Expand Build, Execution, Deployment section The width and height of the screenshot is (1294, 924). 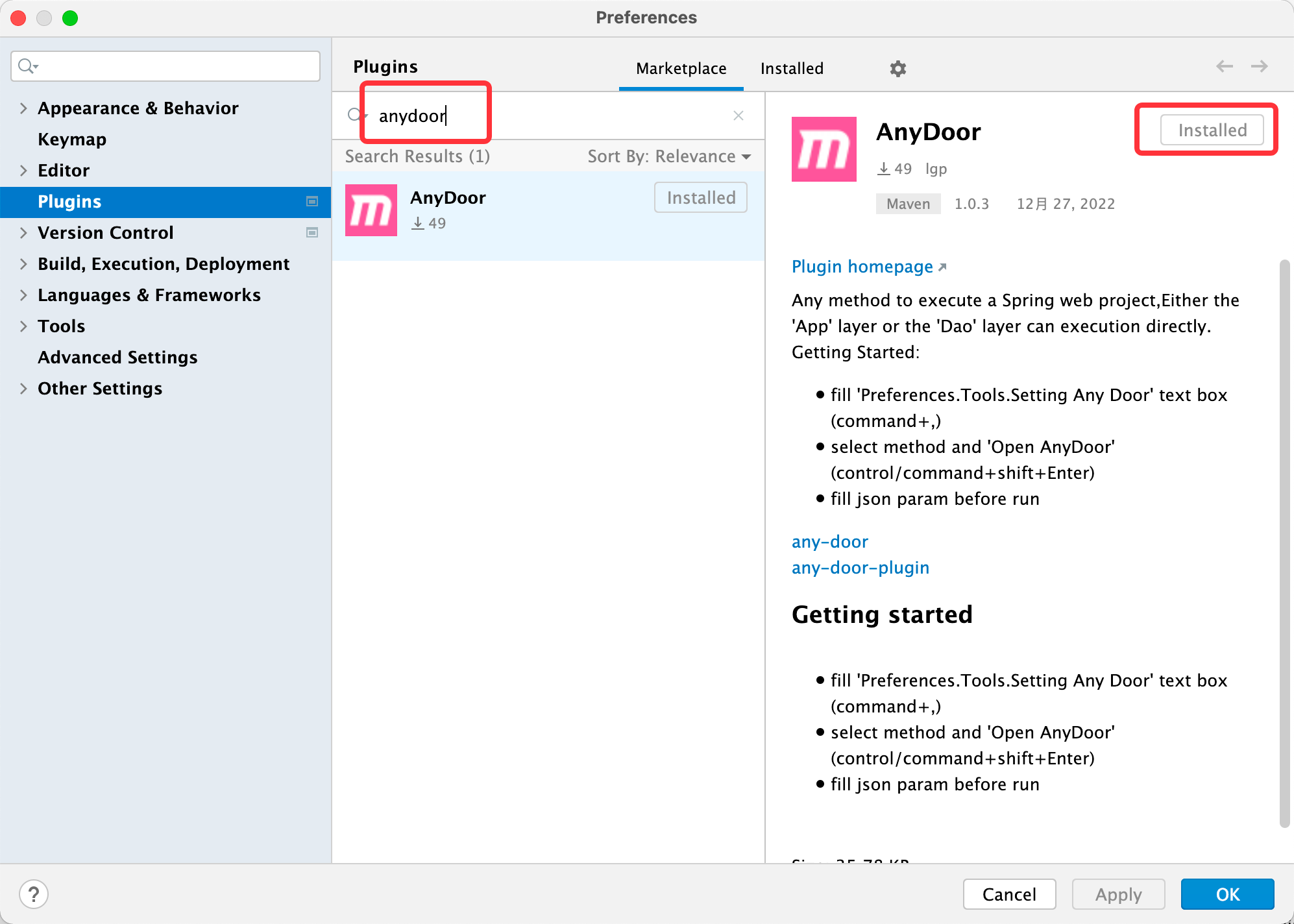click(23, 263)
